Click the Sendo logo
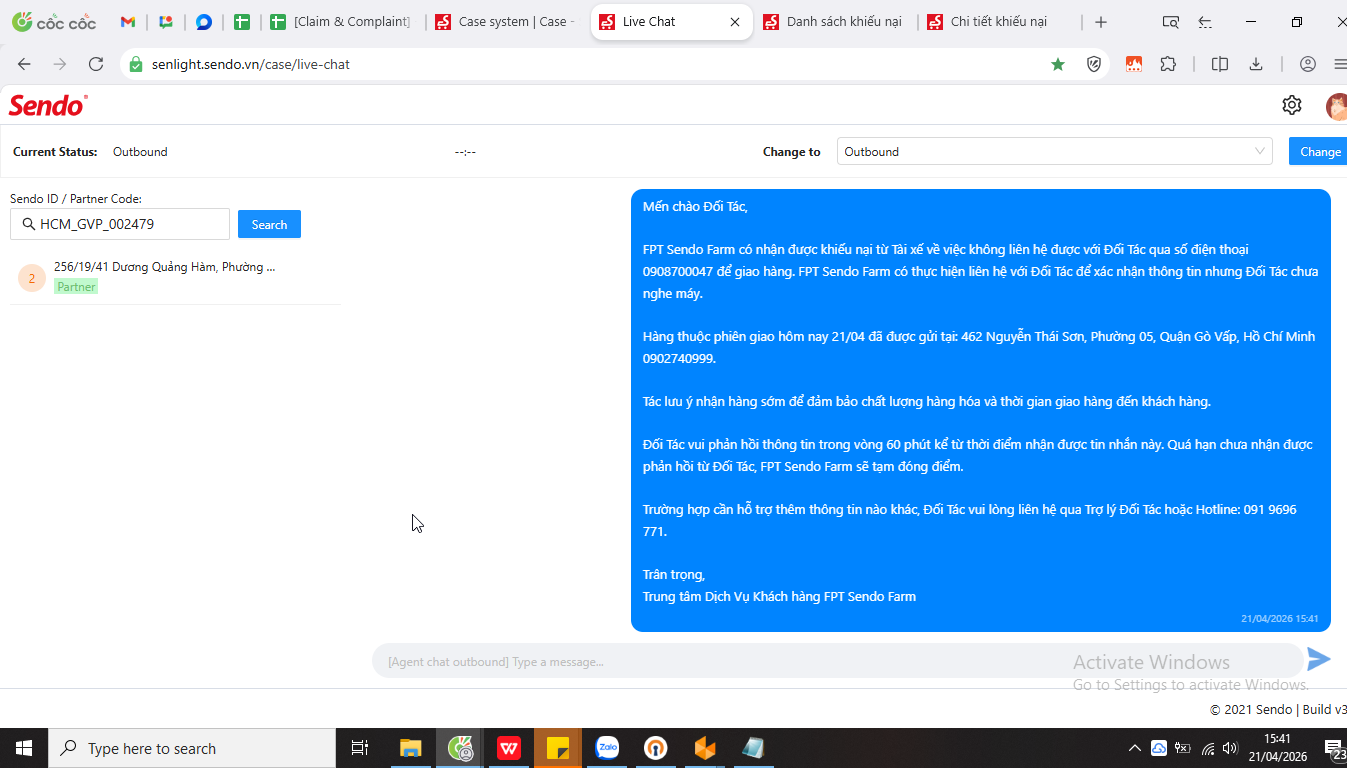Screen dimensions: 1347x768 pyautogui.click(x=48, y=105)
